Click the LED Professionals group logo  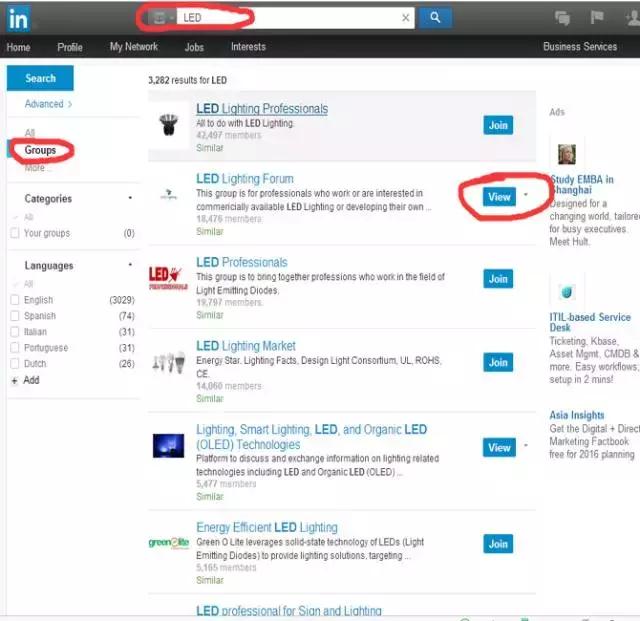167,278
